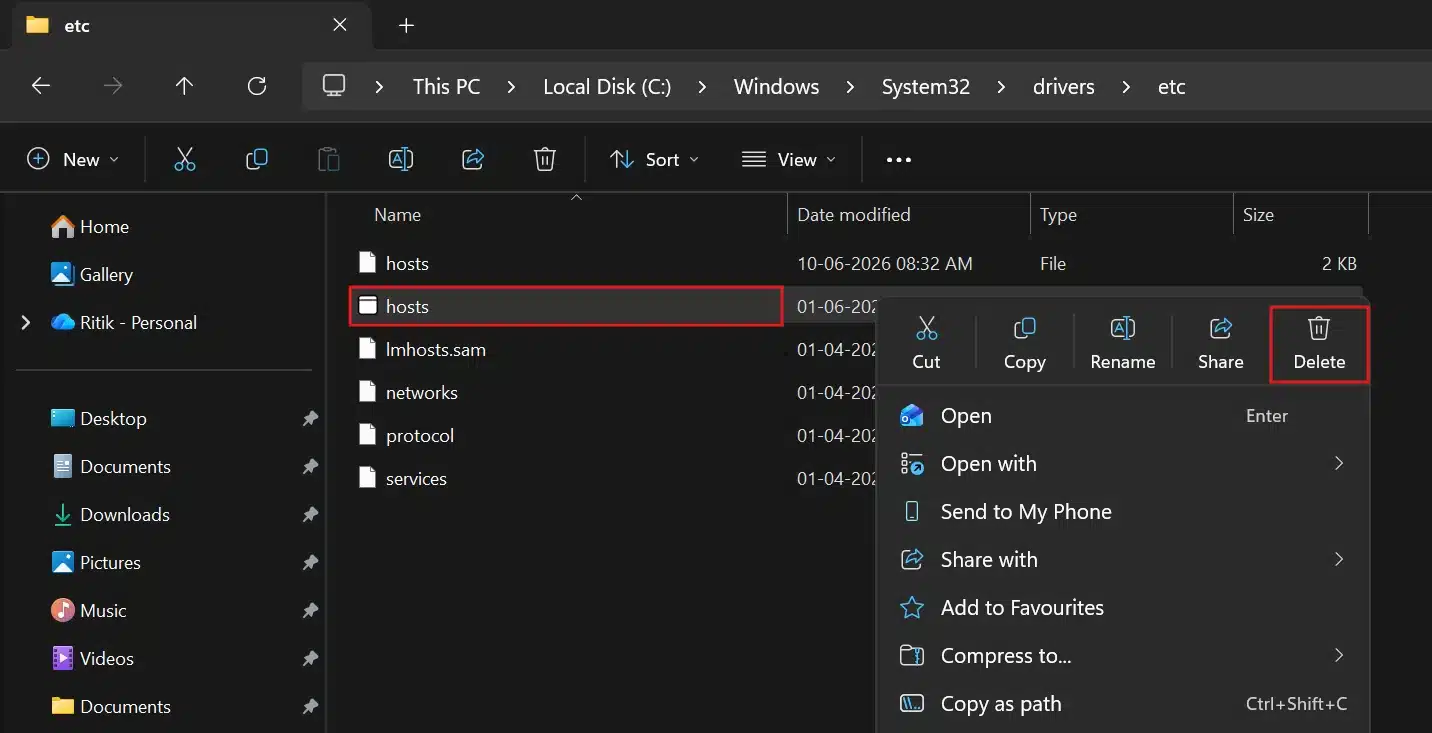Navigate to the drivers breadcrumb
Image resolution: width=1432 pixels, height=733 pixels.
pos(1063,87)
